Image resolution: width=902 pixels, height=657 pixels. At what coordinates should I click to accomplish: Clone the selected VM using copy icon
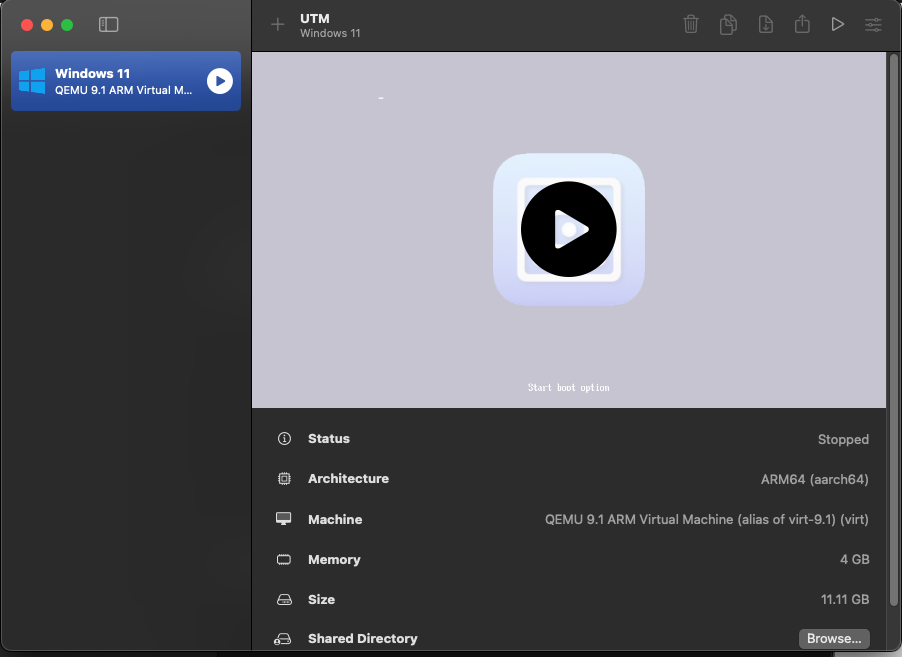tap(728, 24)
